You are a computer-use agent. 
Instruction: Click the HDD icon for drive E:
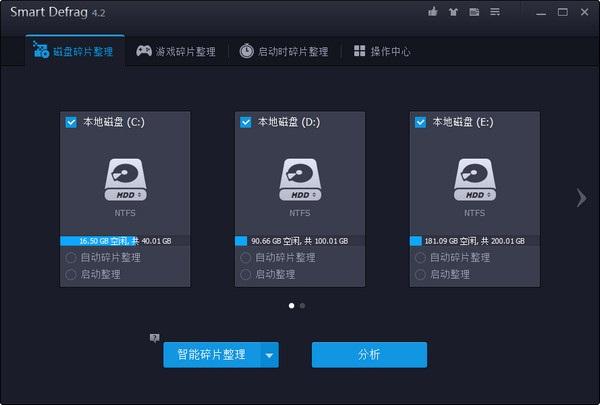click(x=475, y=180)
